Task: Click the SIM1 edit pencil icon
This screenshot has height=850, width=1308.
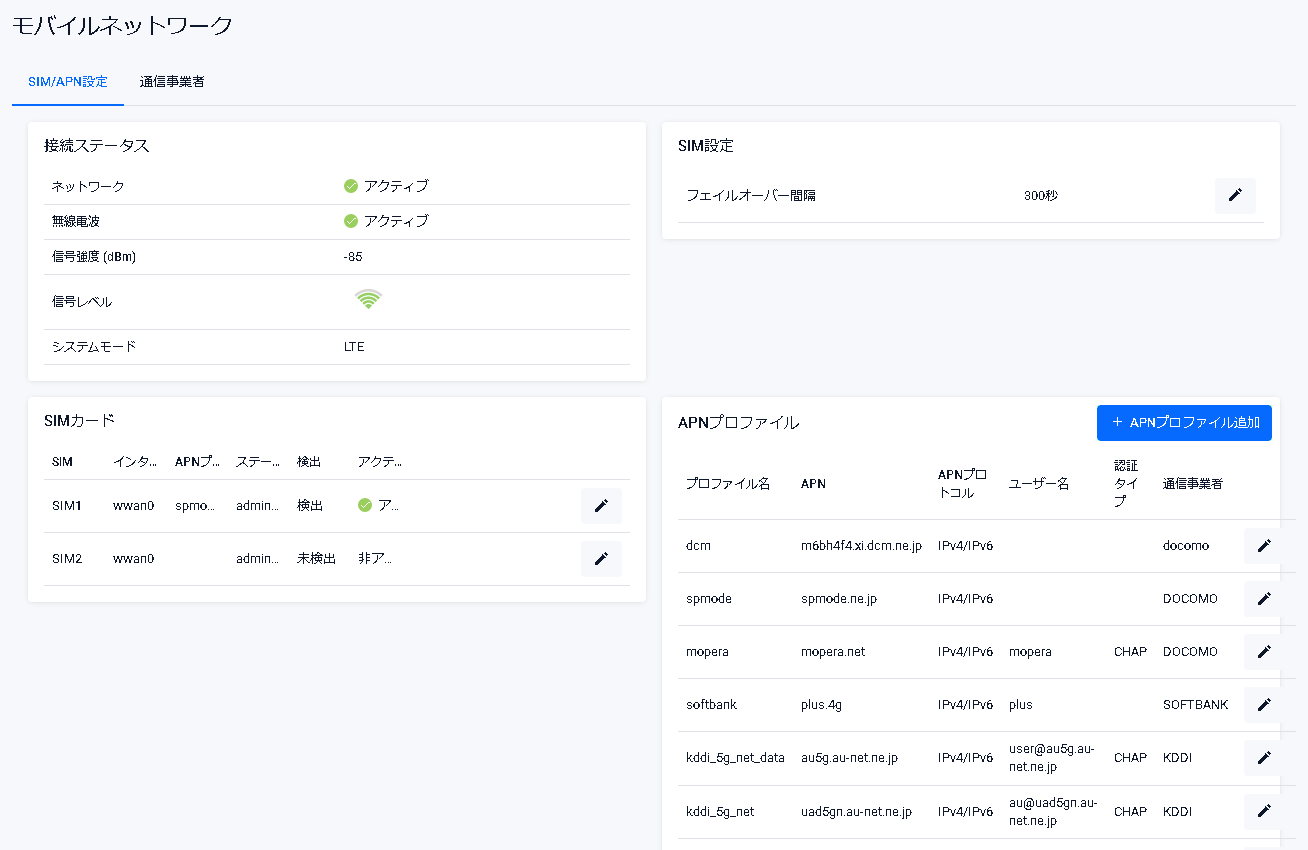Action: pos(601,506)
